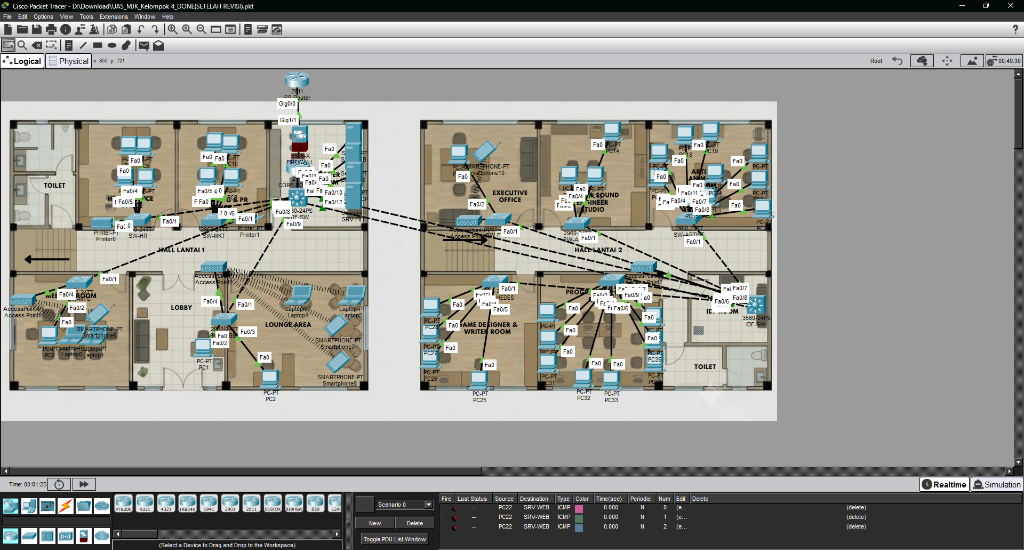Save the network with floppy icon
This screenshot has height=550, width=1024.
pyautogui.click(x=37, y=29)
